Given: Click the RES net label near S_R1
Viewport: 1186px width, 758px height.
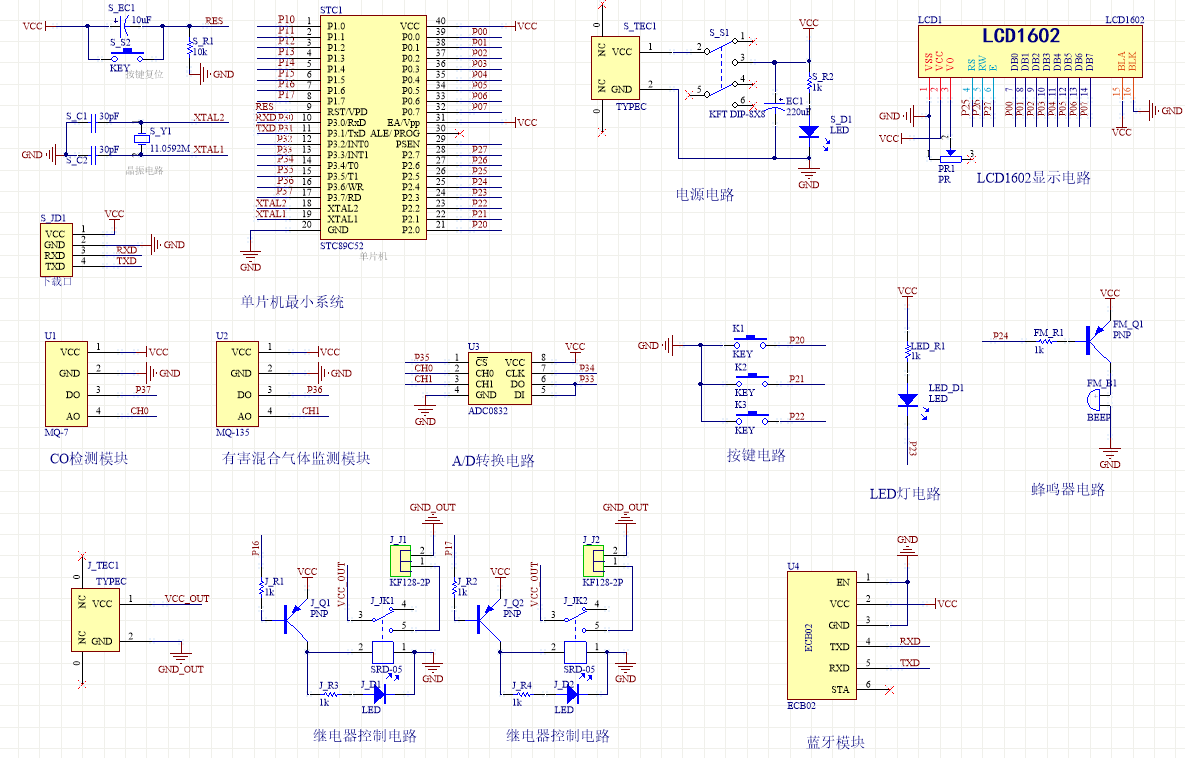Looking at the screenshot, I should tap(214, 20).
